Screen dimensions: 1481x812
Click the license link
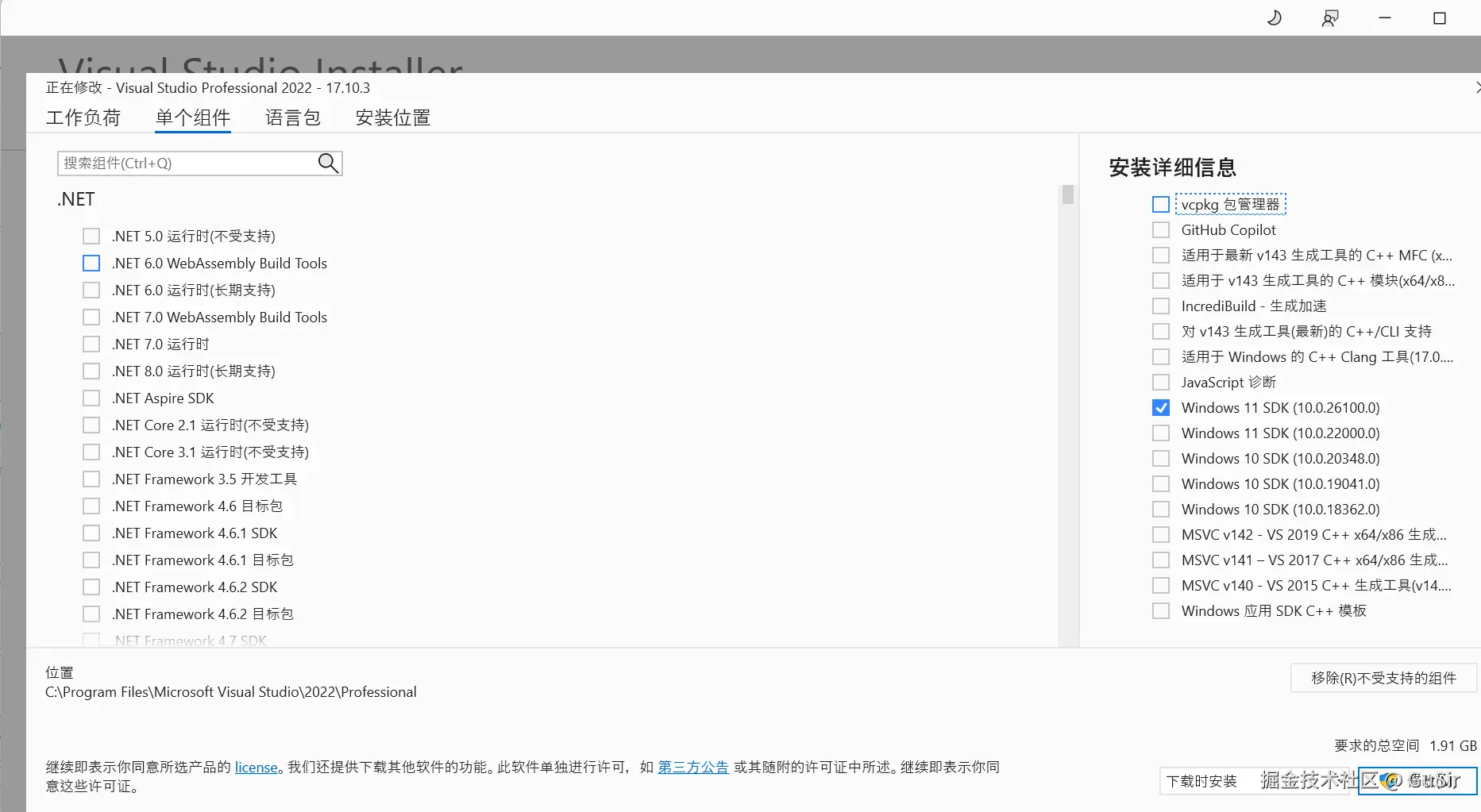pyautogui.click(x=256, y=768)
